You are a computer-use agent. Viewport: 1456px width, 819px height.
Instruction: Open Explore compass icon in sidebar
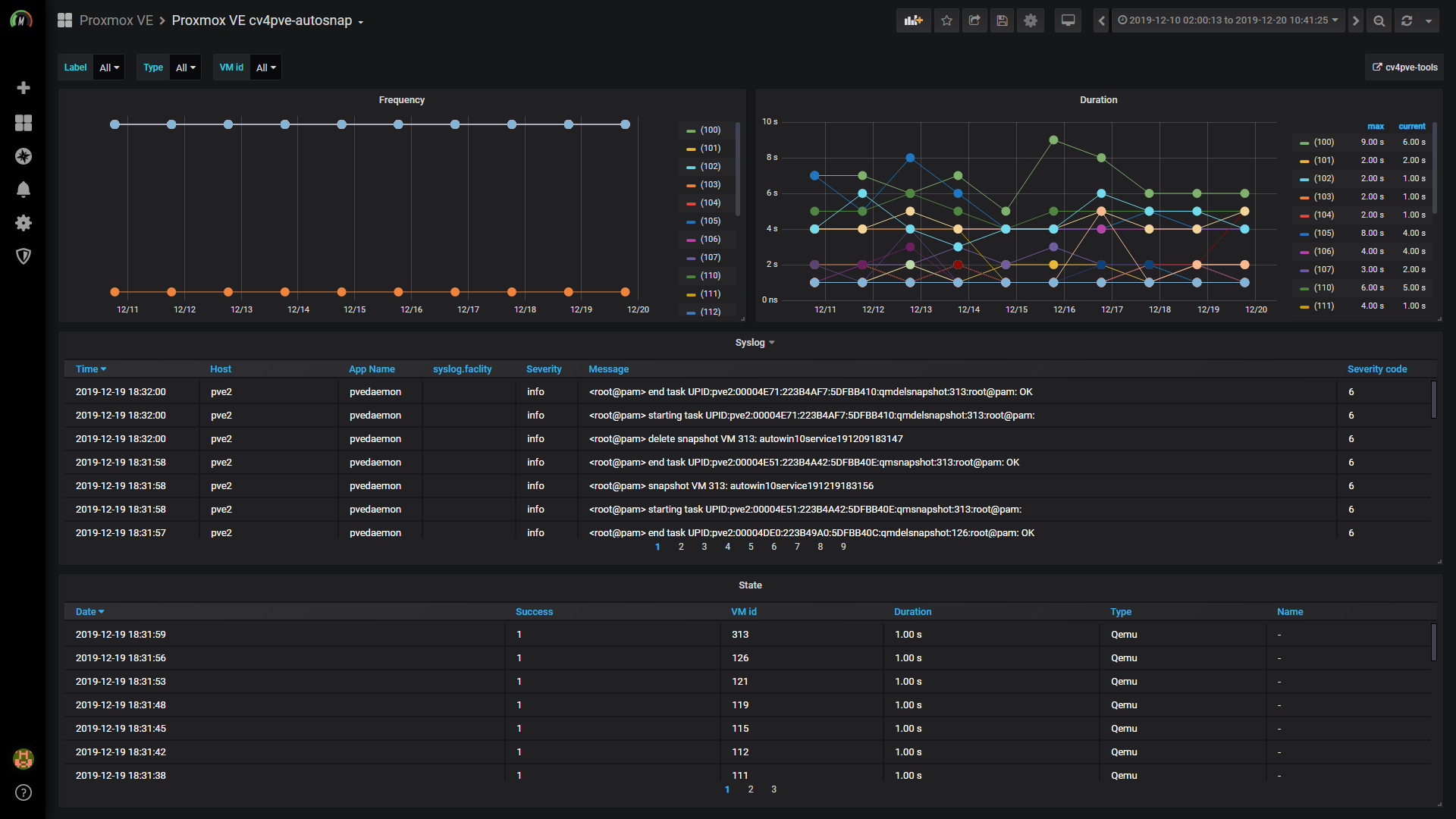pos(24,156)
